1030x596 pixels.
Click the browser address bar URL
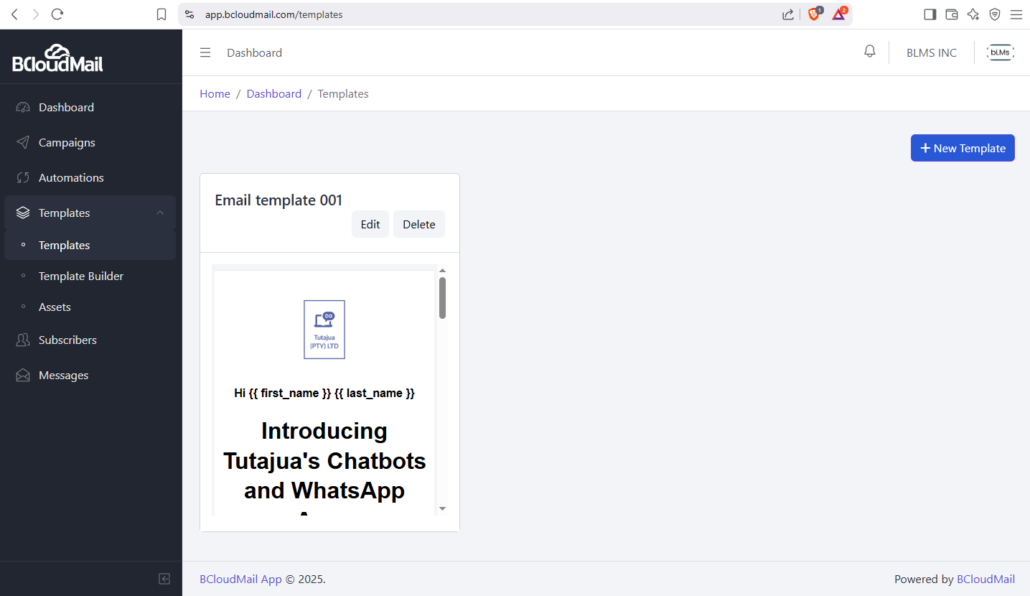pyautogui.click(x=274, y=14)
